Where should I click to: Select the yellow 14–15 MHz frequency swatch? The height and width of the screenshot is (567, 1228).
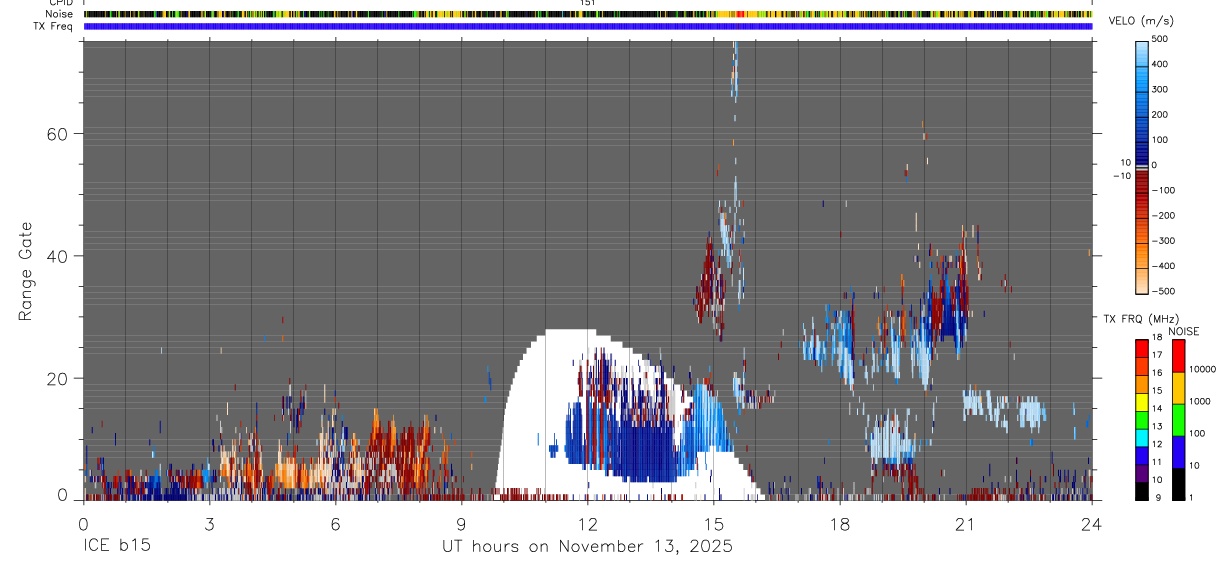click(x=1141, y=402)
